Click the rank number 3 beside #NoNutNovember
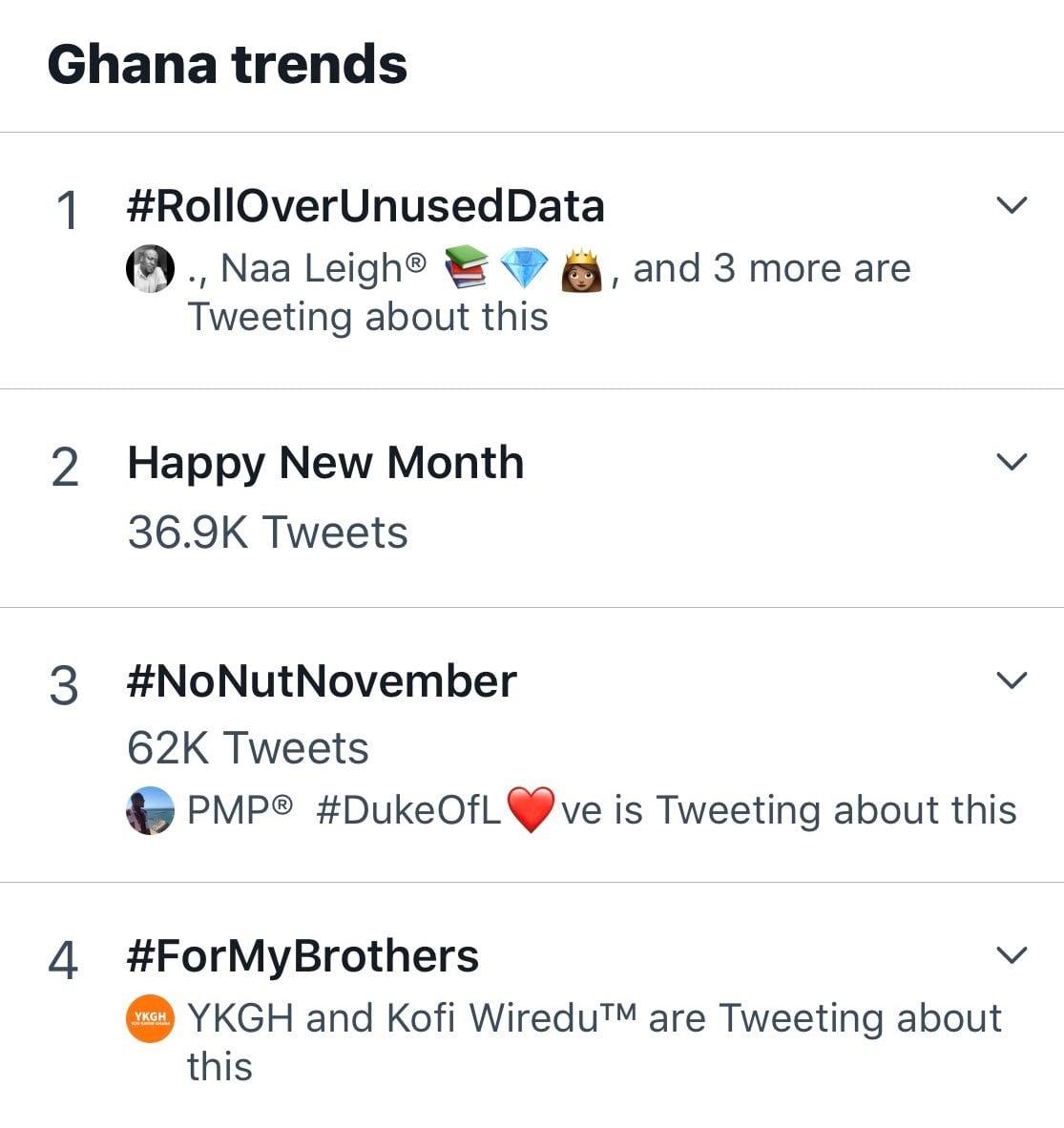 coord(63,686)
